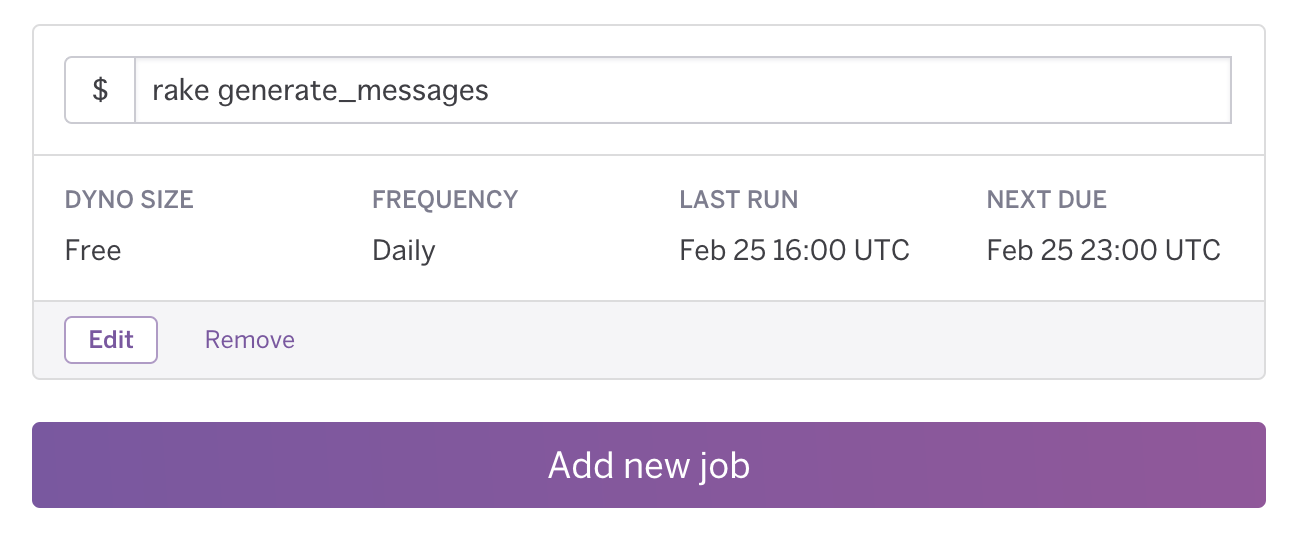This screenshot has width=1312, height=542.
Task: Click the generate_messages text in the command
Action: coord(353,92)
